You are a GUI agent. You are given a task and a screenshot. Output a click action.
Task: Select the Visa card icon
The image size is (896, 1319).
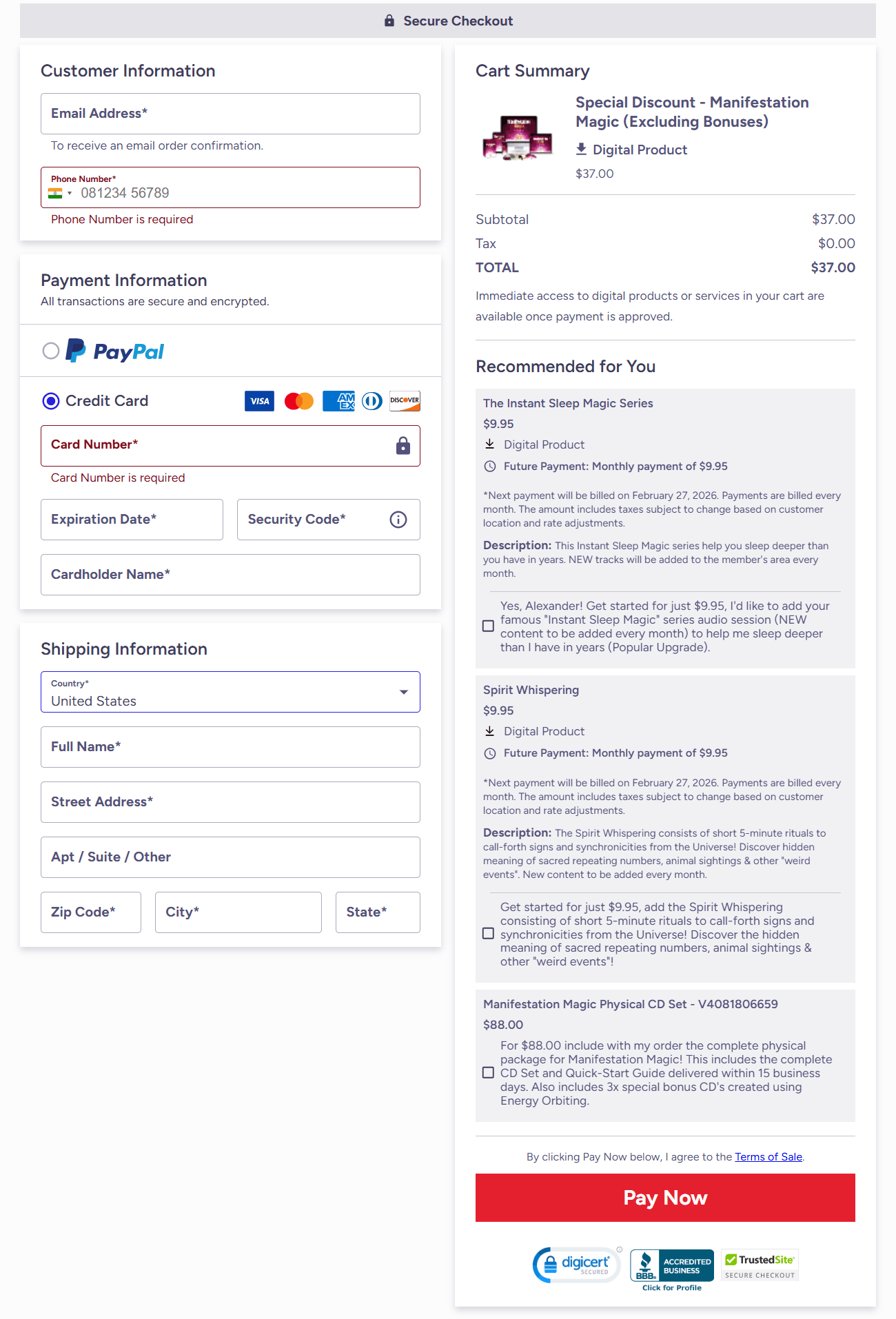coord(258,400)
